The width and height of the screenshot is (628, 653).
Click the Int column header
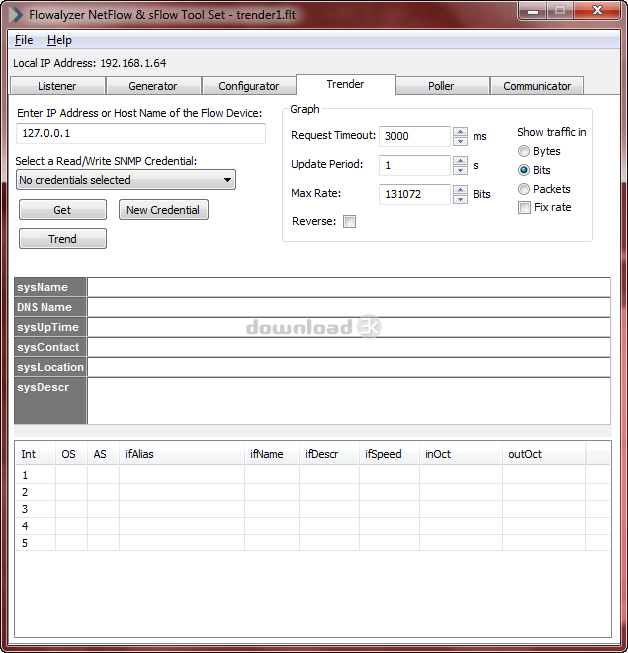click(x=35, y=454)
